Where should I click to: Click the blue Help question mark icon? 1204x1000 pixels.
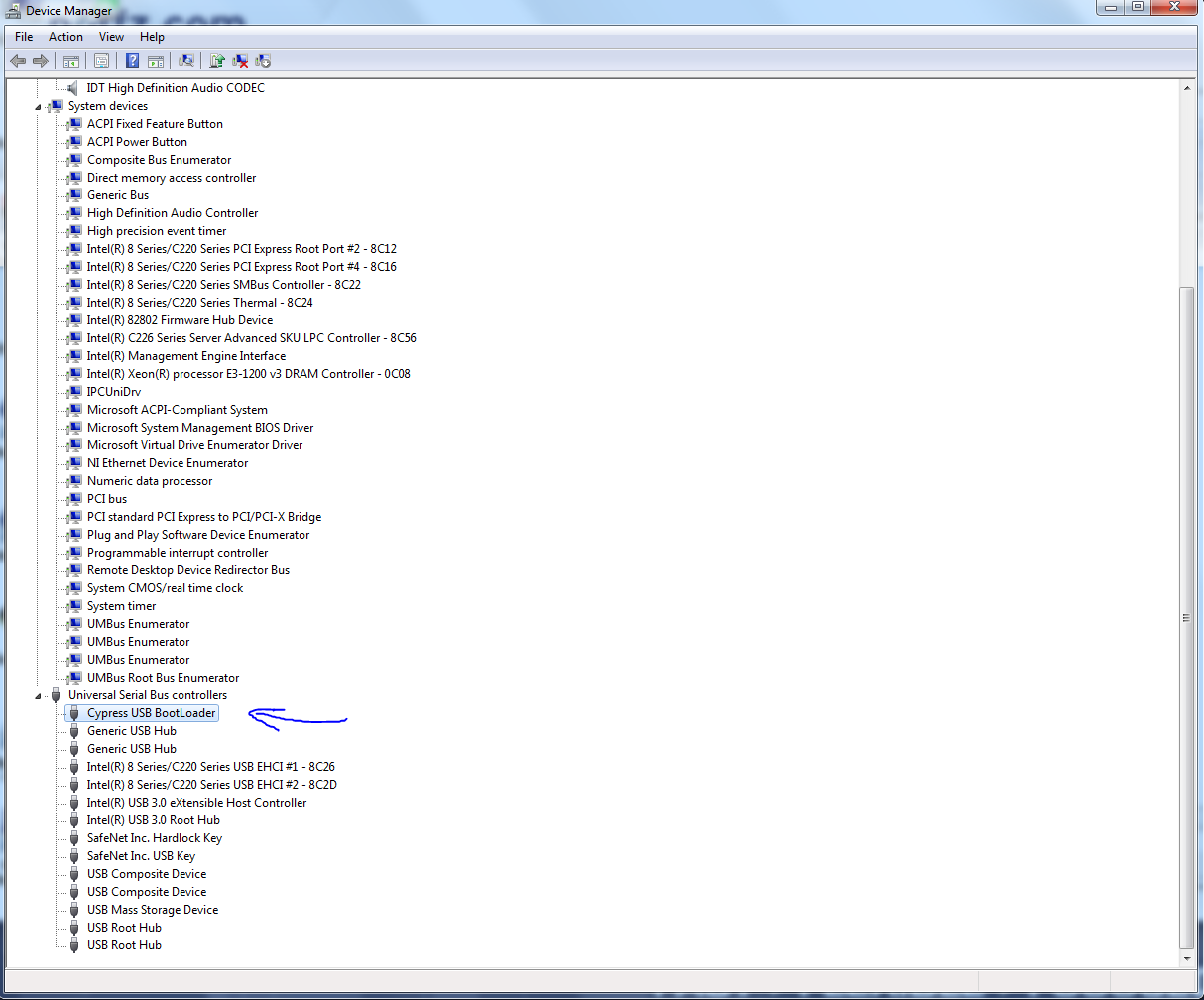point(132,62)
